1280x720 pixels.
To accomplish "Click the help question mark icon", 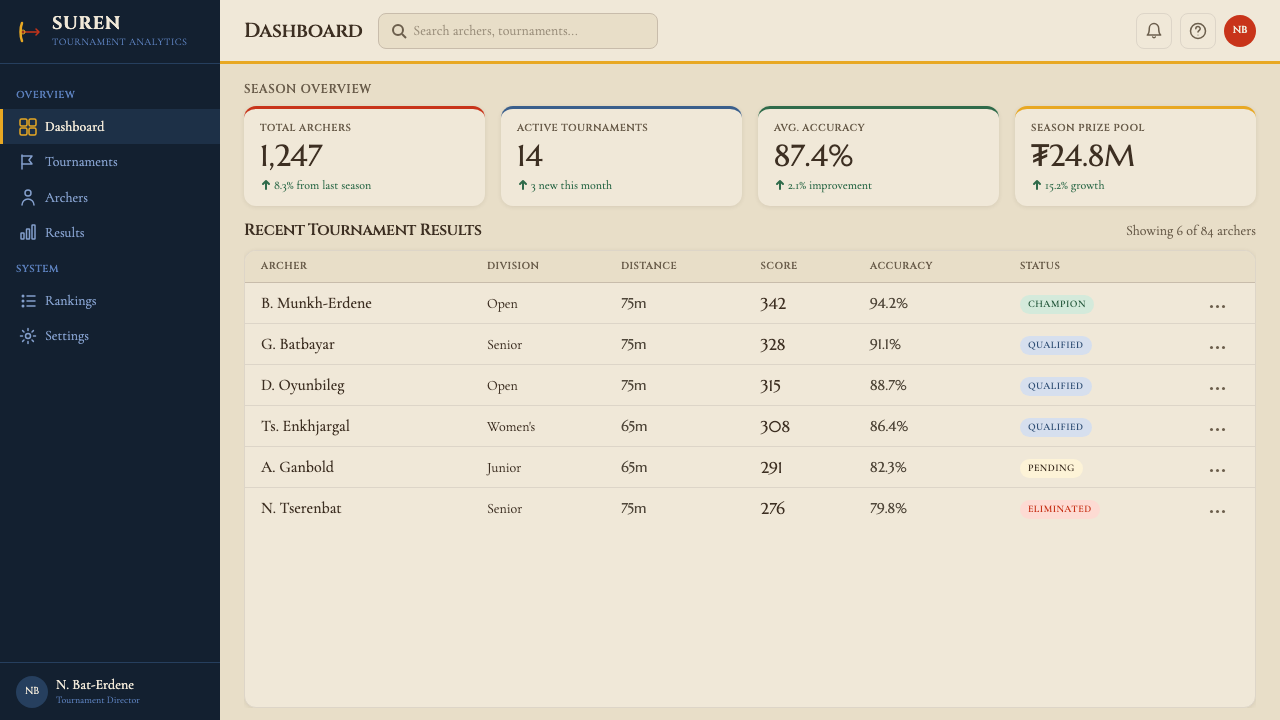I will pyautogui.click(x=1198, y=31).
